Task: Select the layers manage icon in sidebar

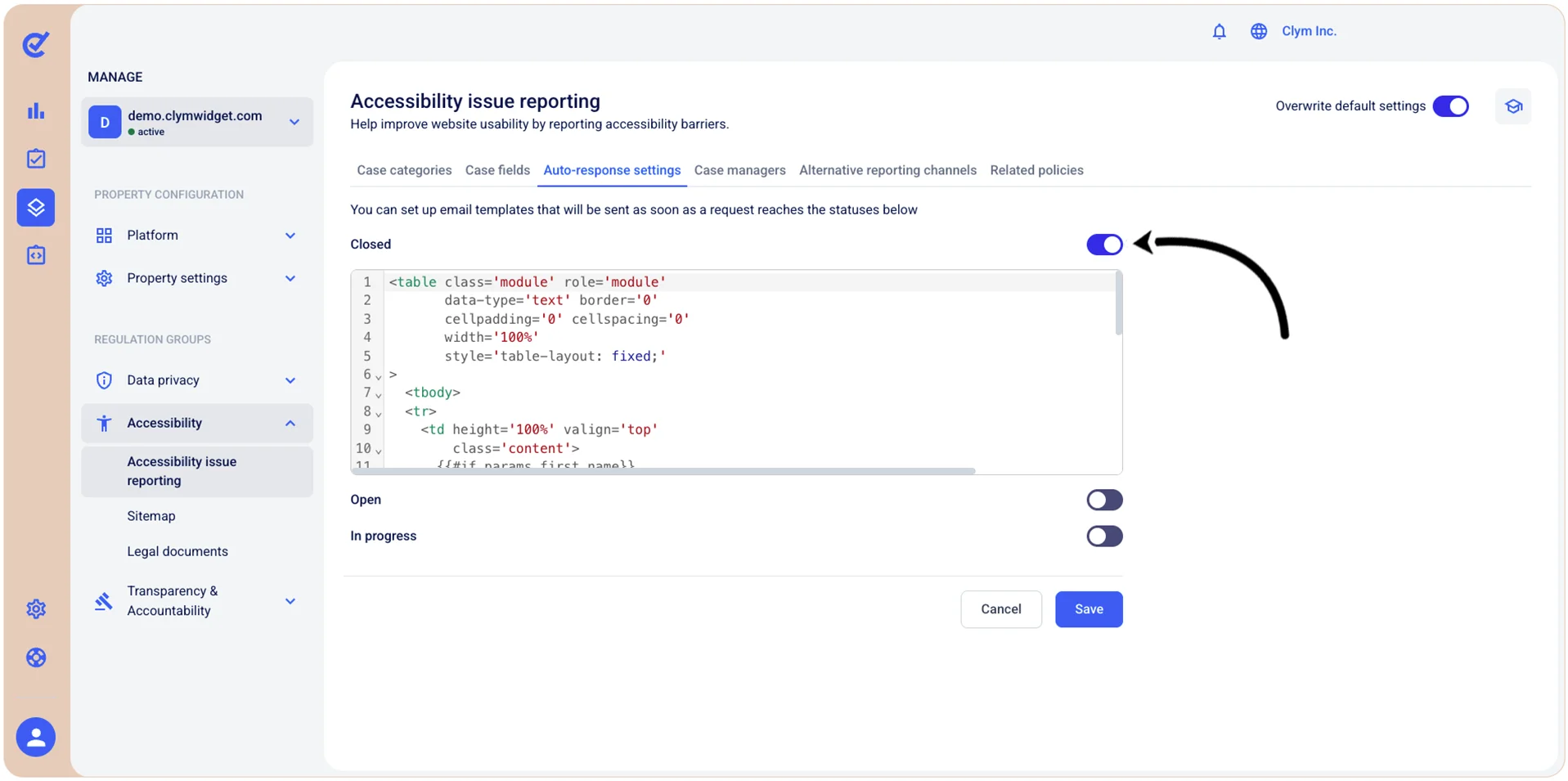Action: pyautogui.click(x=36, y=207)
